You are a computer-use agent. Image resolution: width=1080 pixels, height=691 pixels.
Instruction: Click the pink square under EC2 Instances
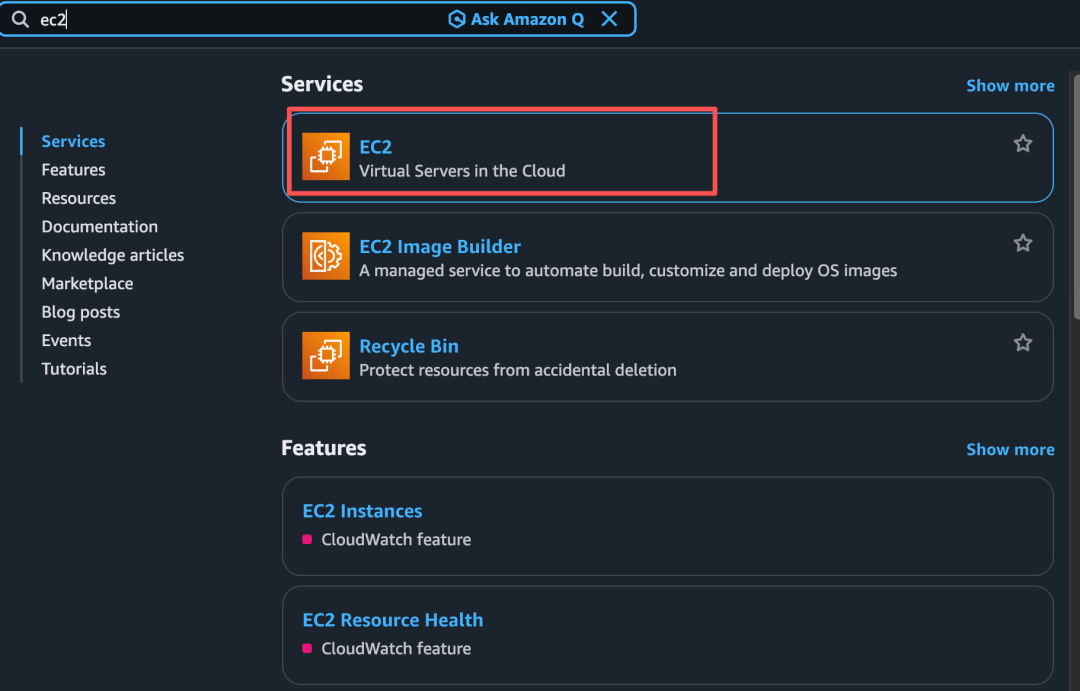click(307, 539)
